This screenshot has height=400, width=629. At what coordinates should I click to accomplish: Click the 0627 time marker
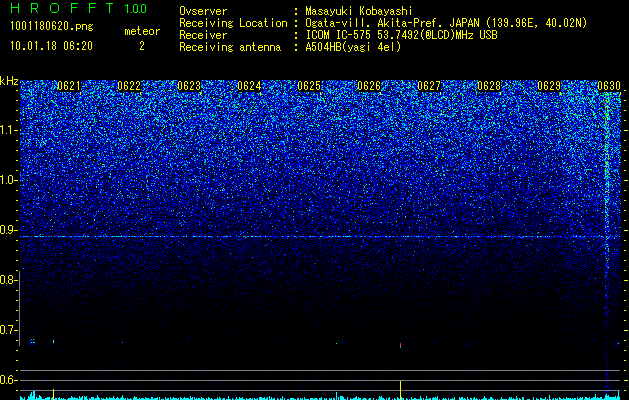point(429,86)
